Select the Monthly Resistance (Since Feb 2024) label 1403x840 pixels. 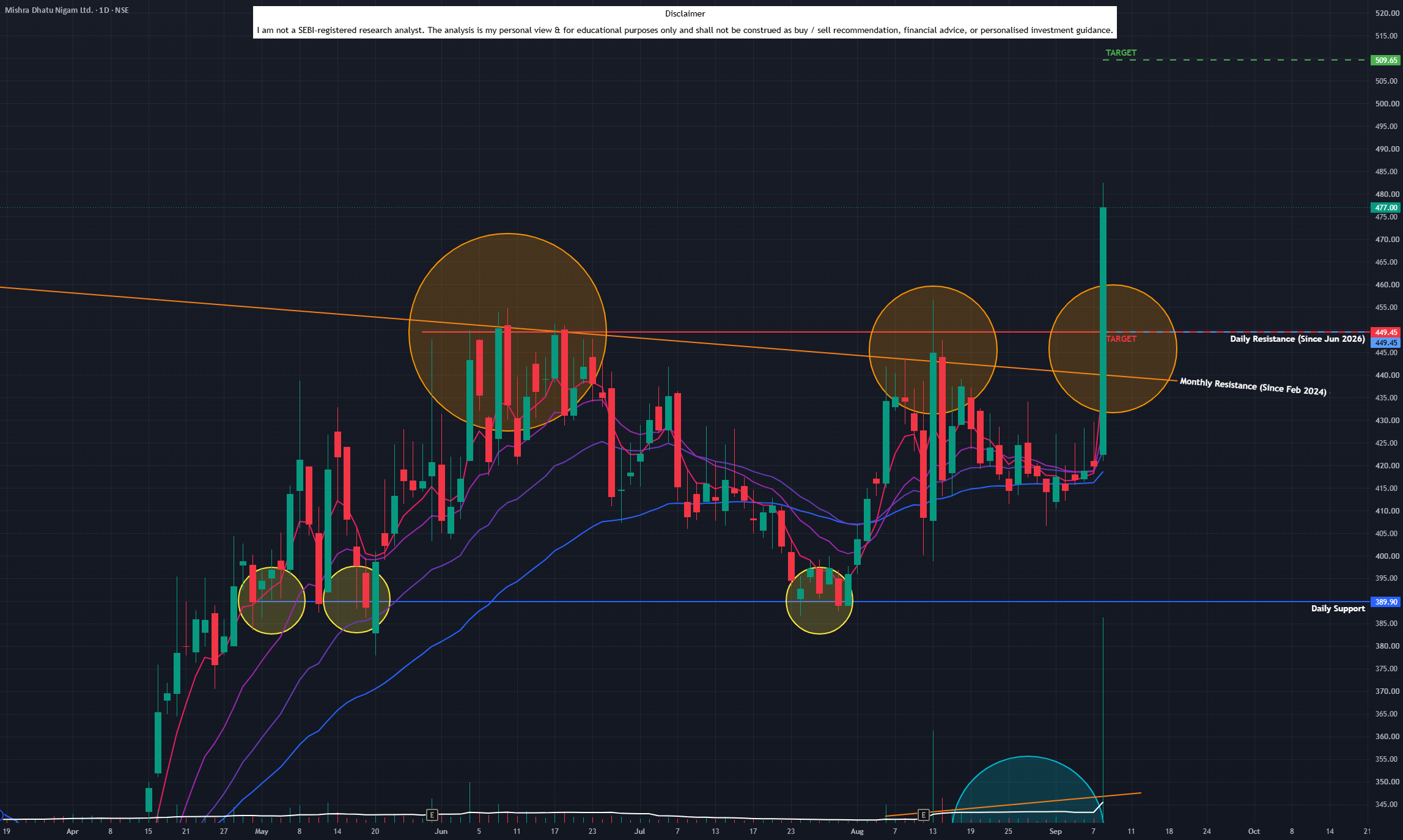point(1253,386)
